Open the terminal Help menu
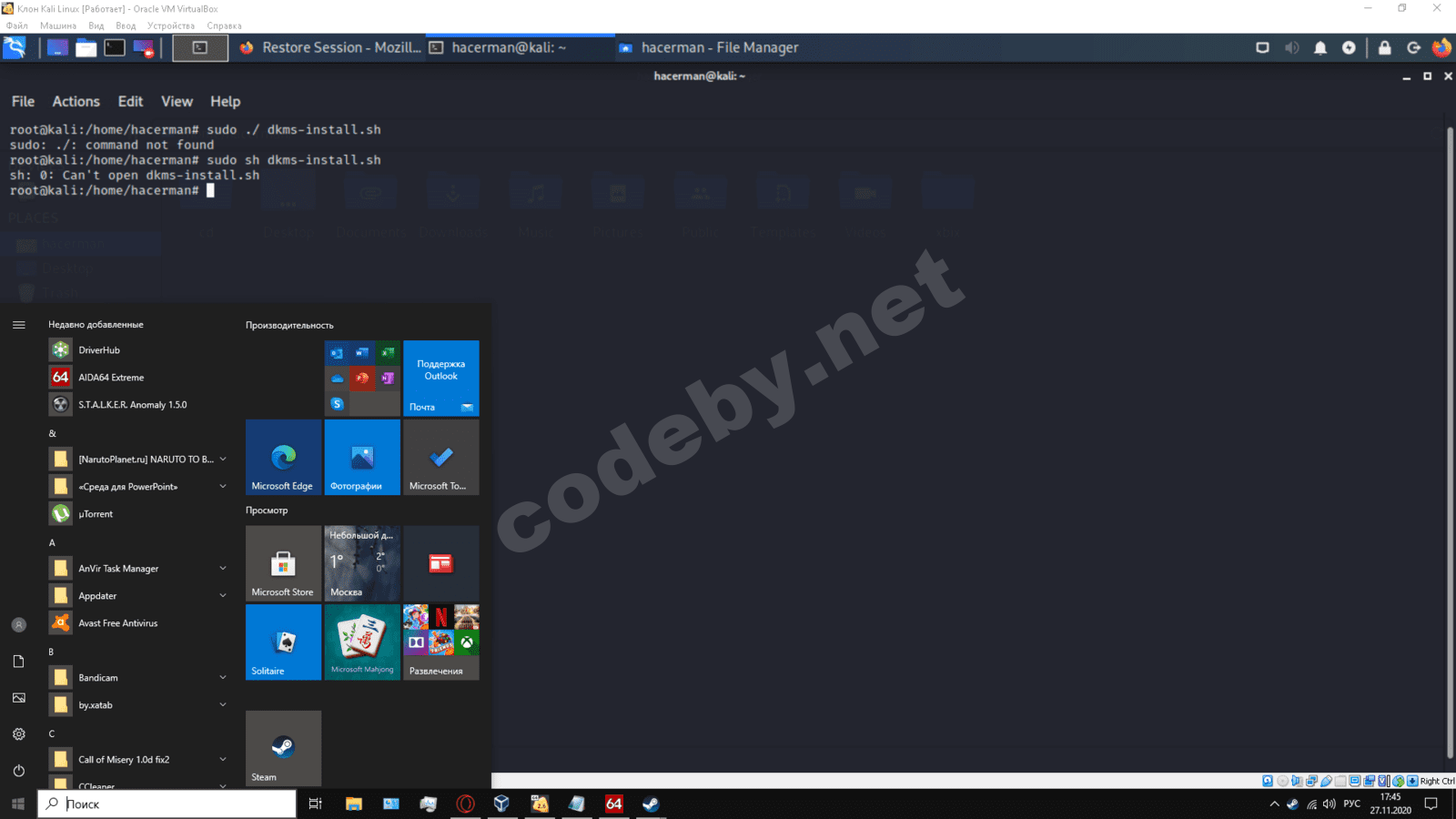 click(225, 101)
